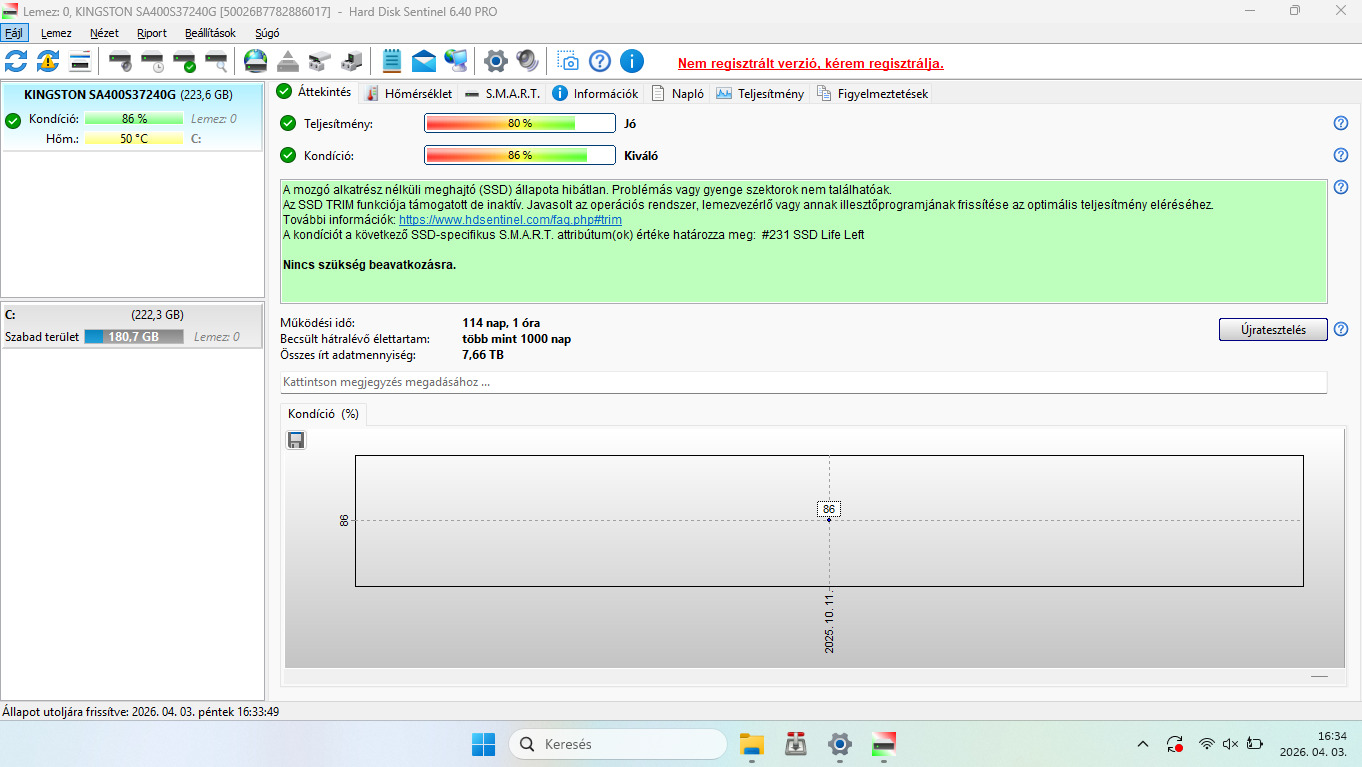Click the two-drives toolbar icon

tap(320, 61)
